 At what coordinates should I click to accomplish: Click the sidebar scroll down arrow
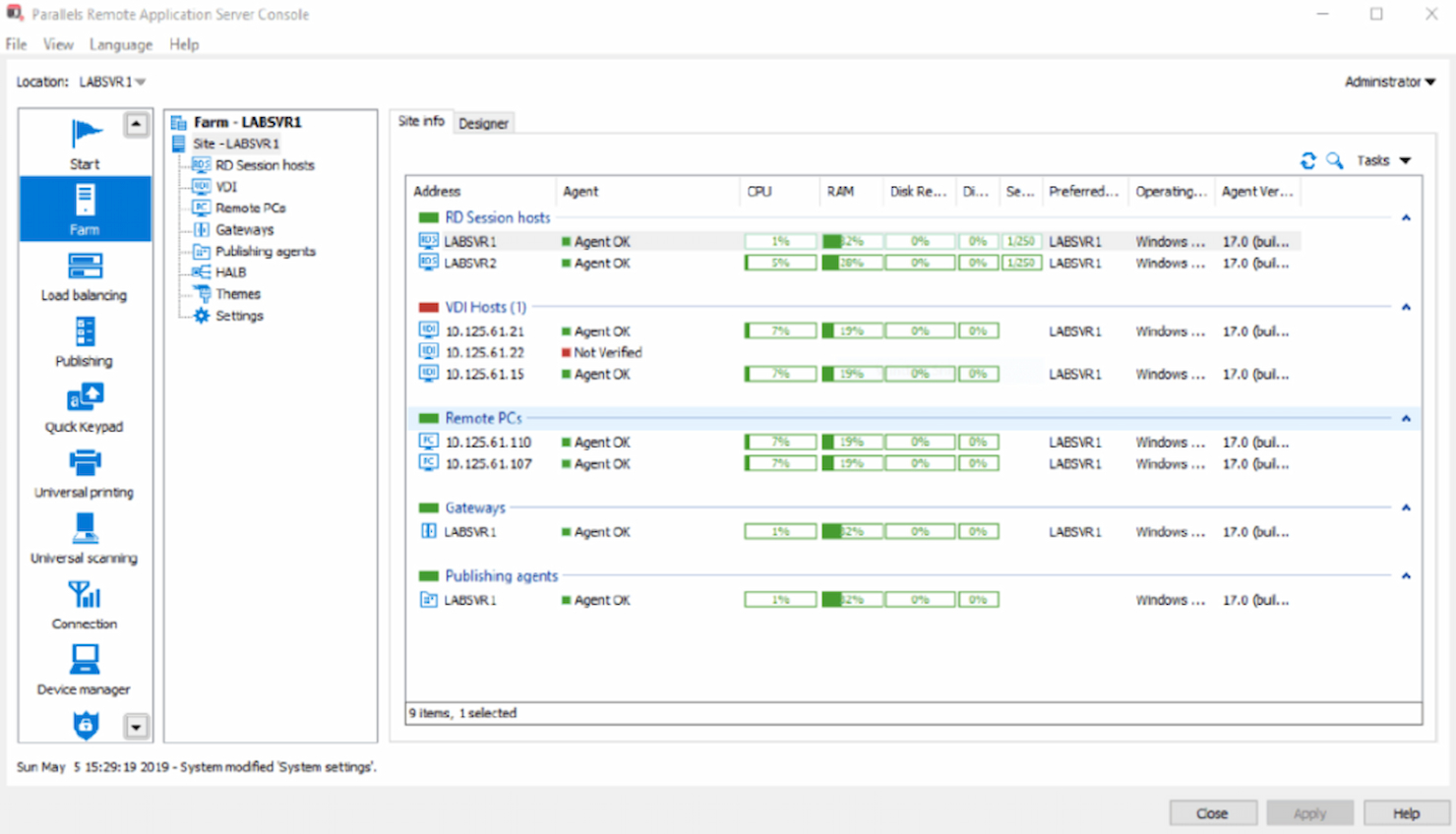point(135,727)
